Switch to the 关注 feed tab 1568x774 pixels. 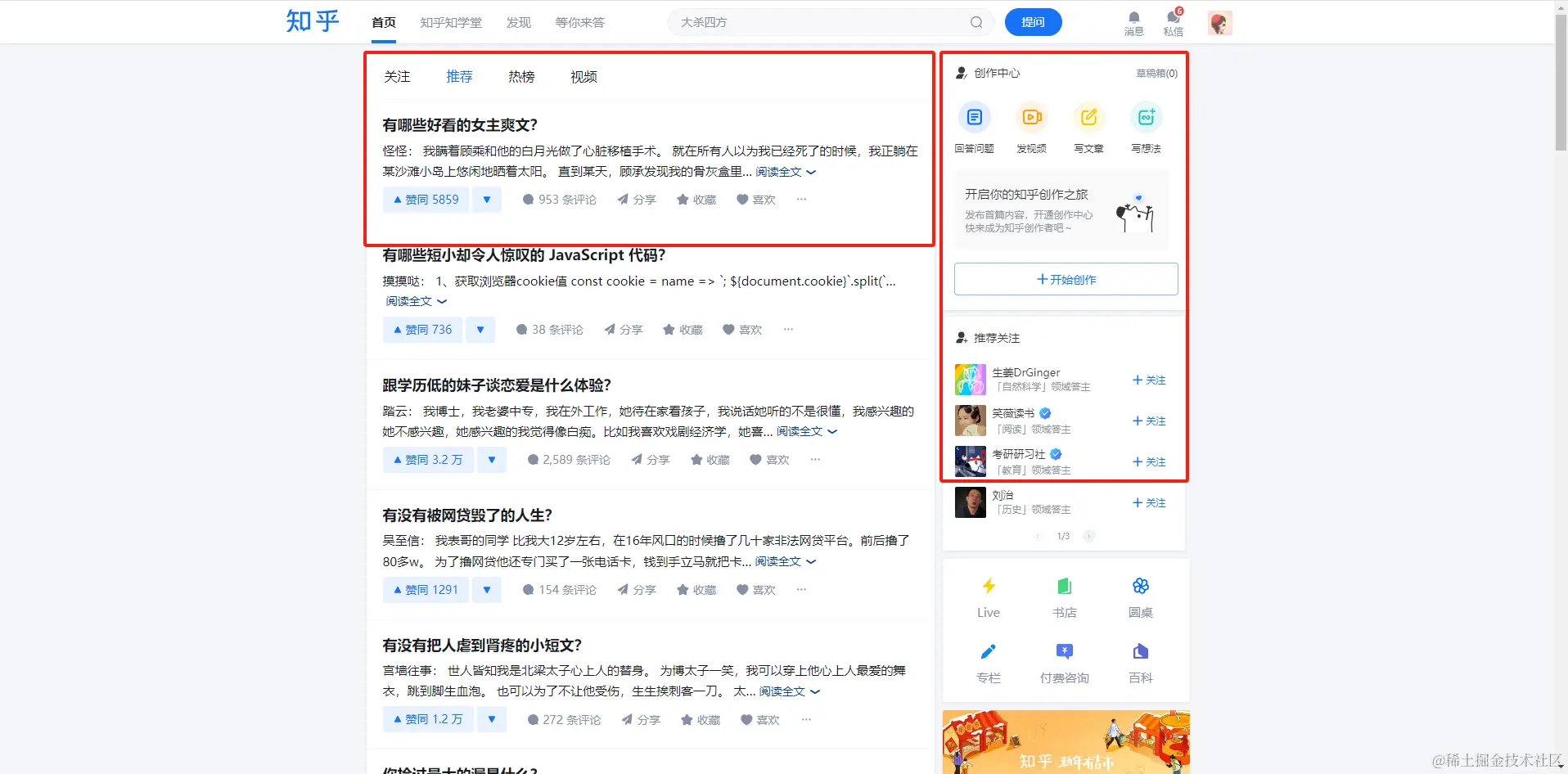tap(397, 77)
